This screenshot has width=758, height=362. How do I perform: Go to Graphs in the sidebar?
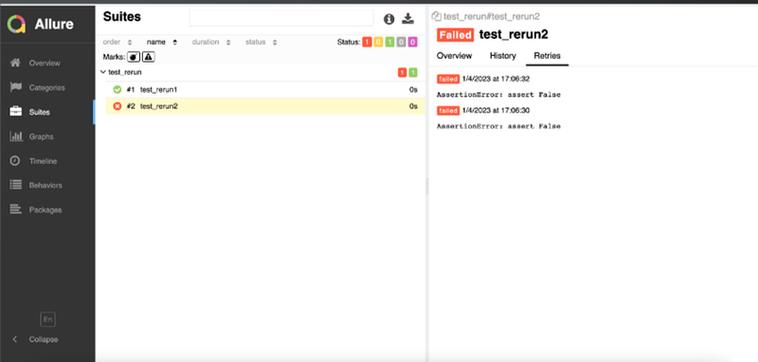(41, 137)
